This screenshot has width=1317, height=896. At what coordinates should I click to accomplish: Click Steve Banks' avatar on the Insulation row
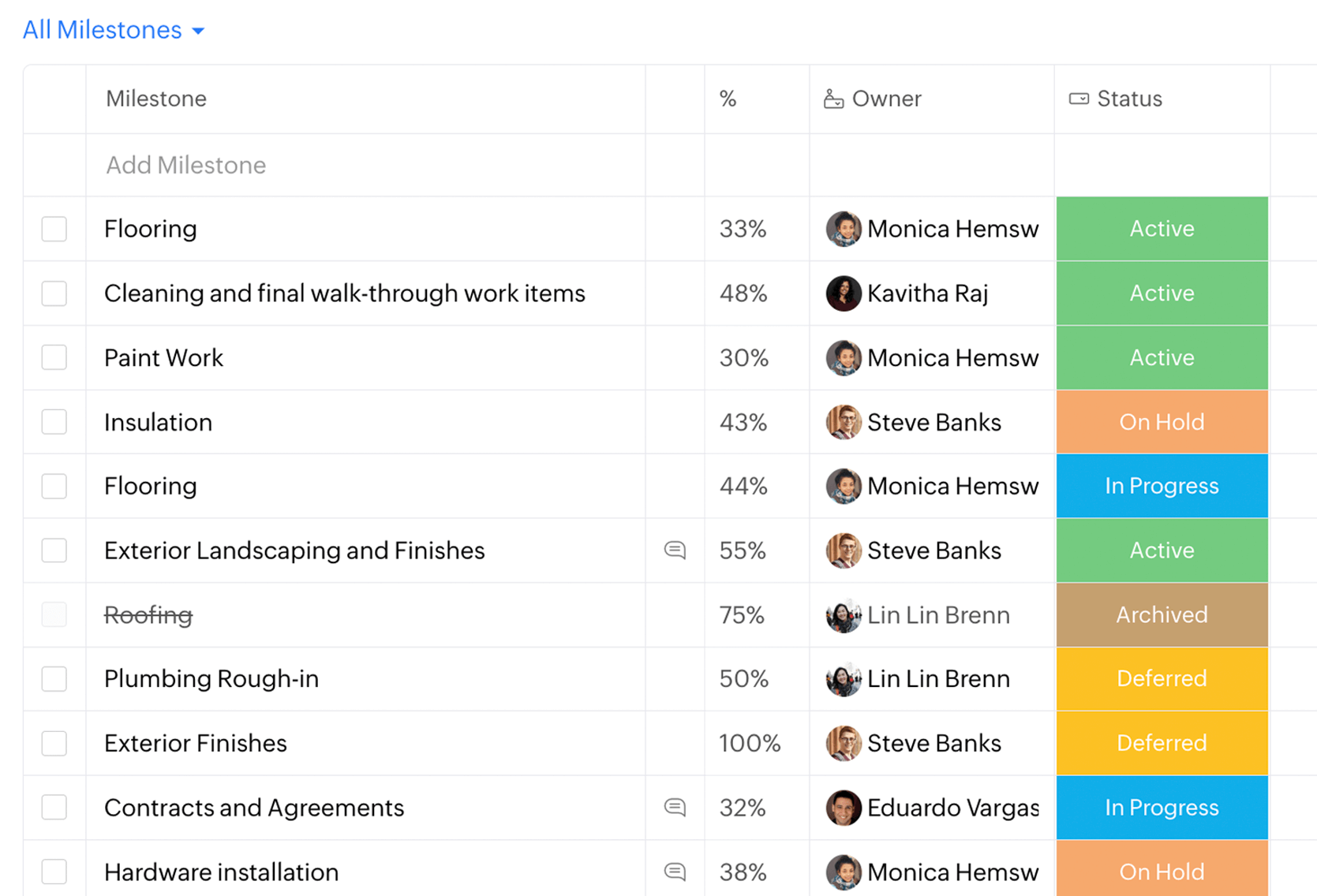[x=843, y=422]
